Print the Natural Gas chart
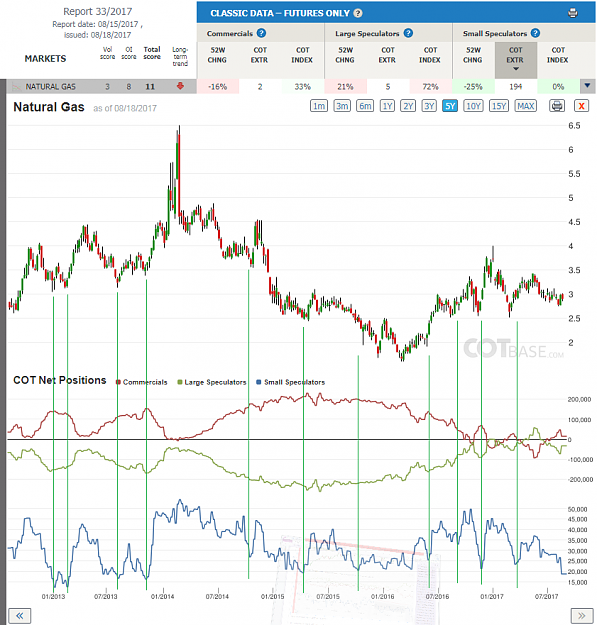The image size is (597, 625). pyautogui.click(x=557, y=106)
